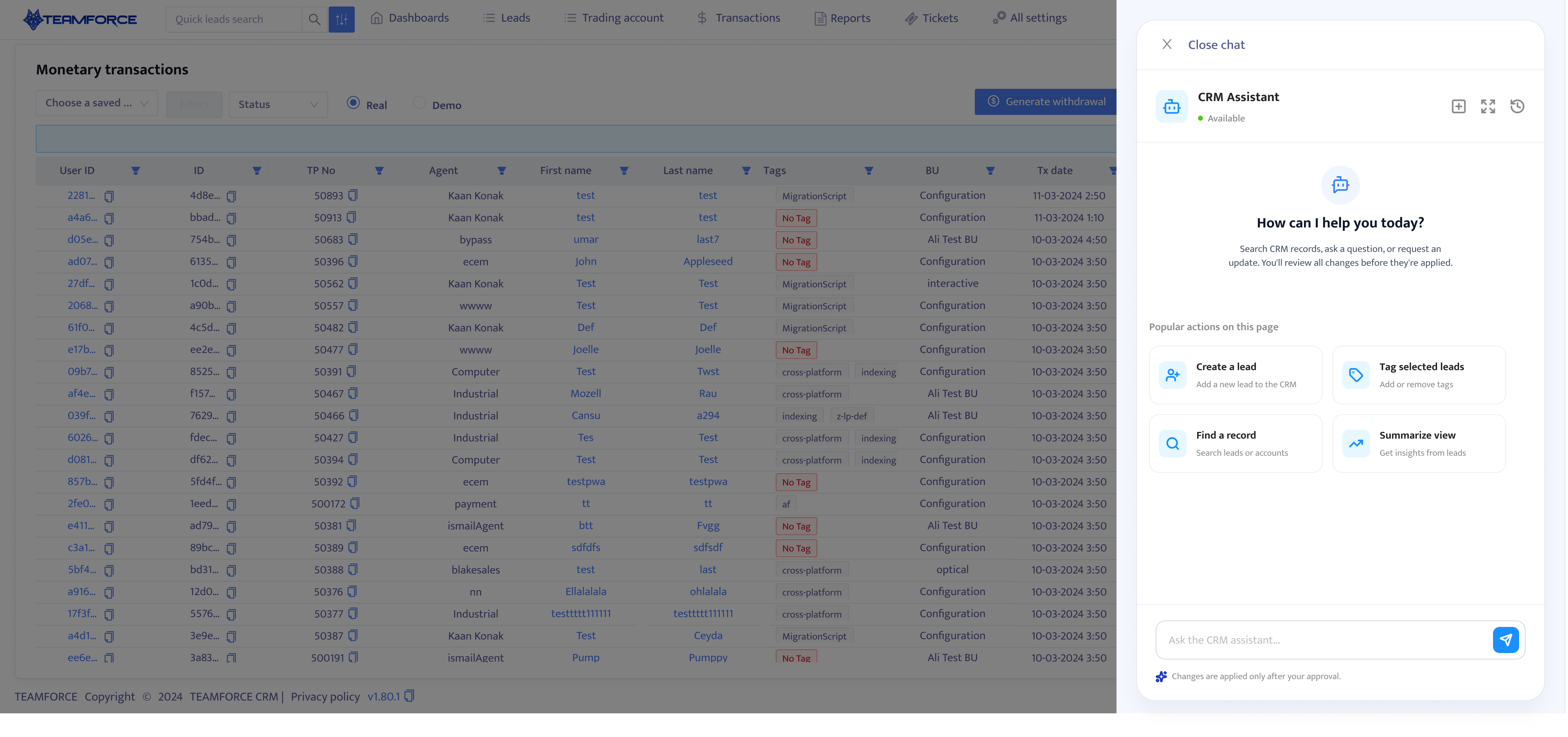This screenshot has width=1568, height=737.
Task: Open the Reports menu
Action: pos(842,18)
